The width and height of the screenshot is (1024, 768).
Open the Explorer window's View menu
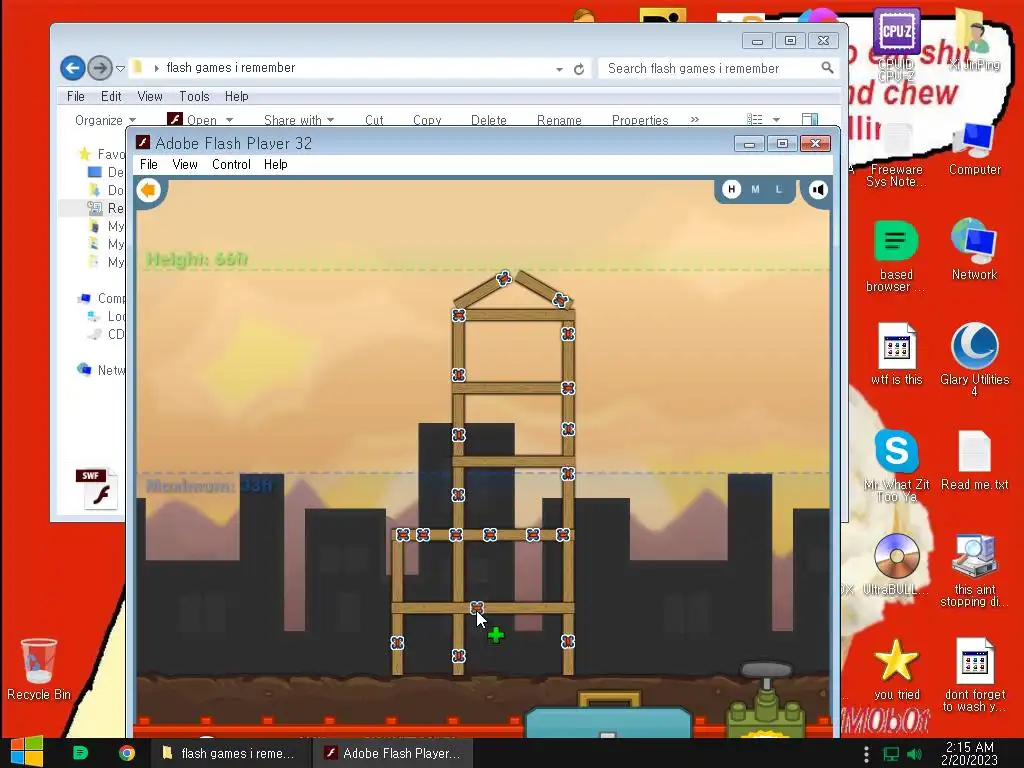[150, 97]
